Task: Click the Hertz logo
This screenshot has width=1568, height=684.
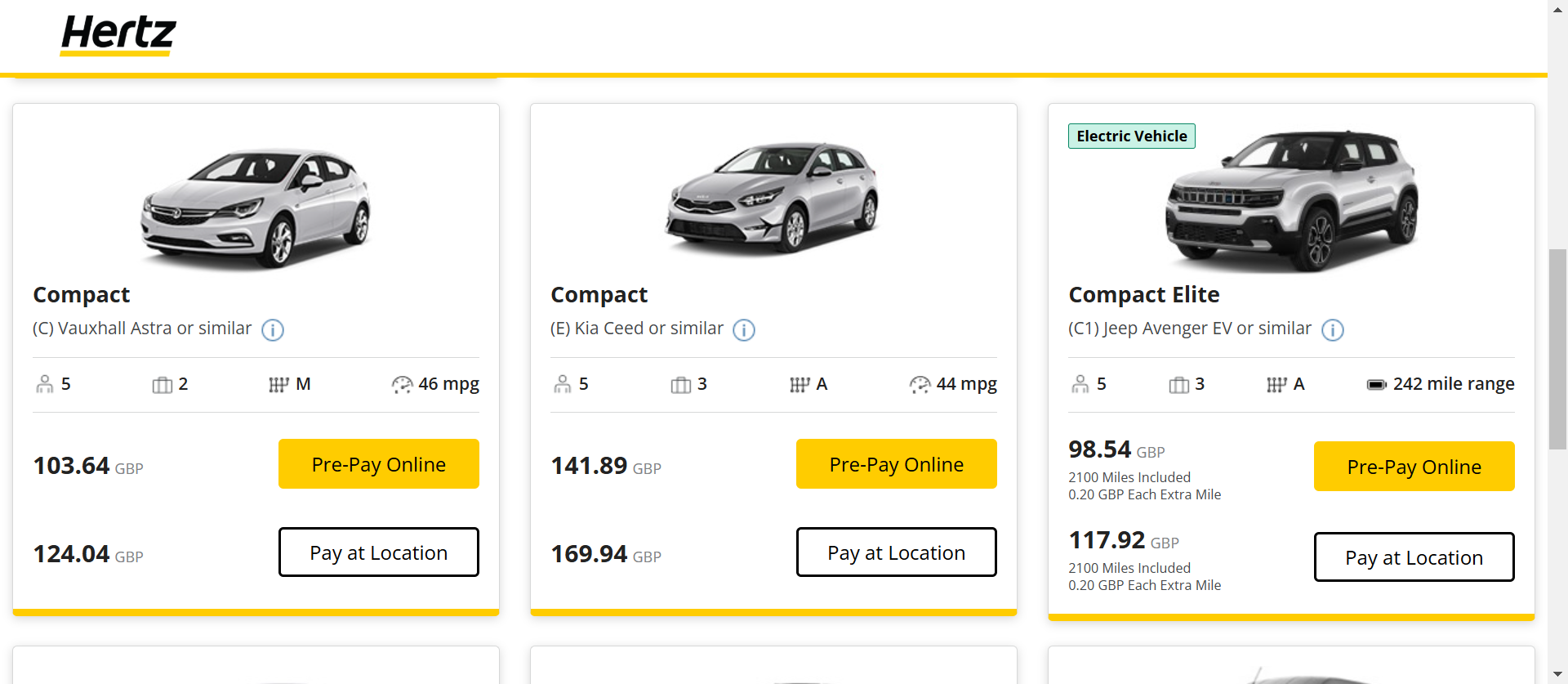Action: pyautogui.click(x=118, y=35)
